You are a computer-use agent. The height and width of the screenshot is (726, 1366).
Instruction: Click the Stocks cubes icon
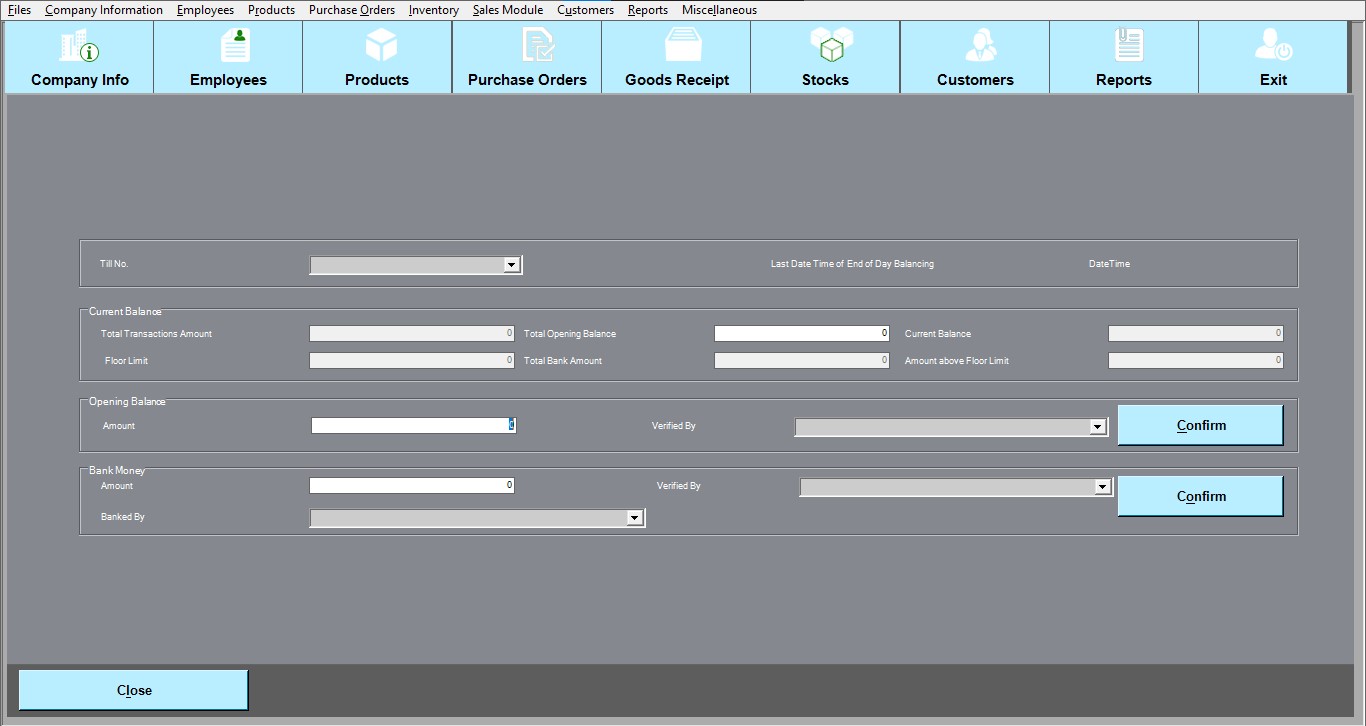click(826, 46)
